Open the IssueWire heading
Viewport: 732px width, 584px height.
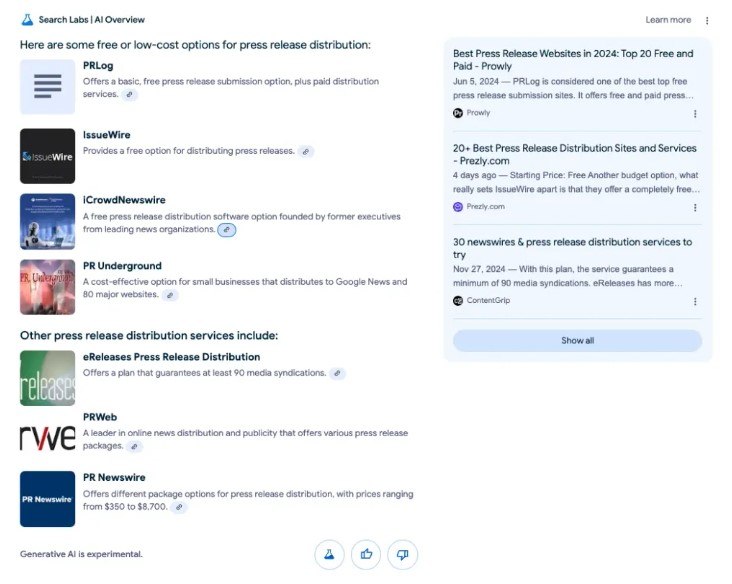pos(106,135)
